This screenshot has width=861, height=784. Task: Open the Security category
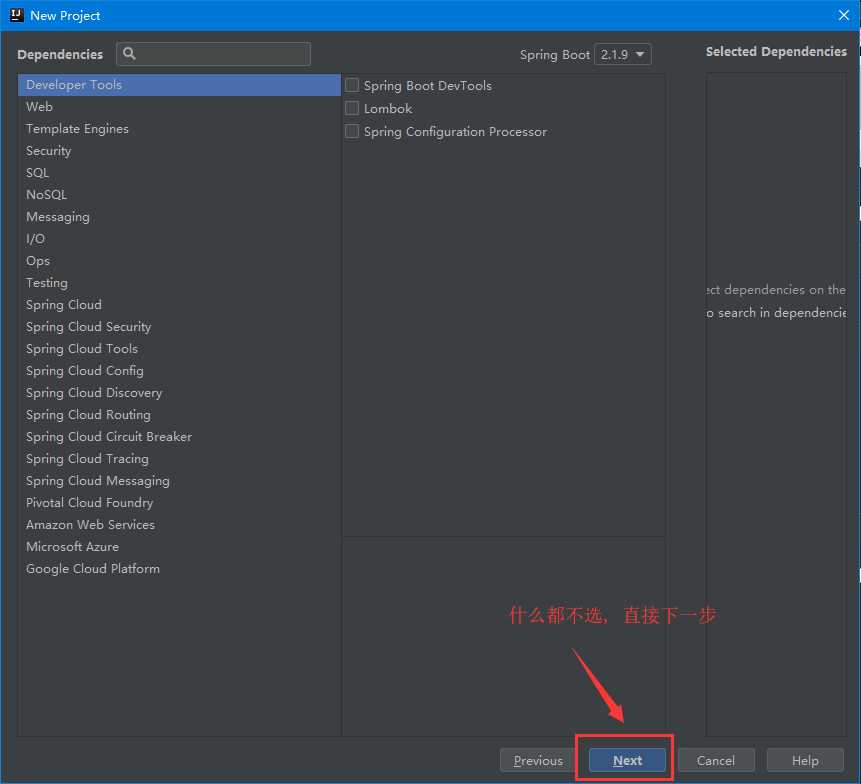point(180,151)
